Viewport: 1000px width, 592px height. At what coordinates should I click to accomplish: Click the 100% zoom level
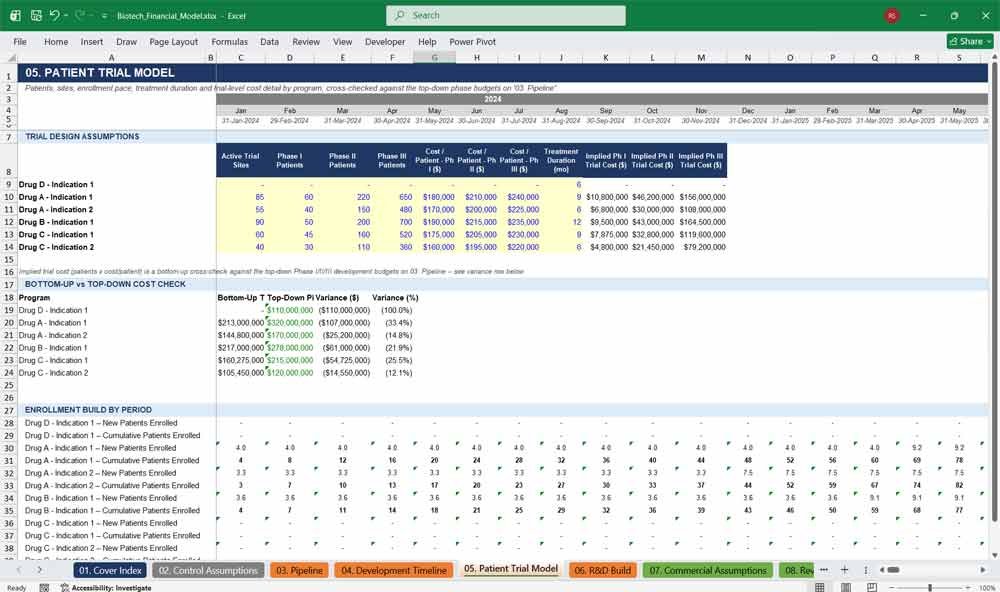click(x=987, y=588)
